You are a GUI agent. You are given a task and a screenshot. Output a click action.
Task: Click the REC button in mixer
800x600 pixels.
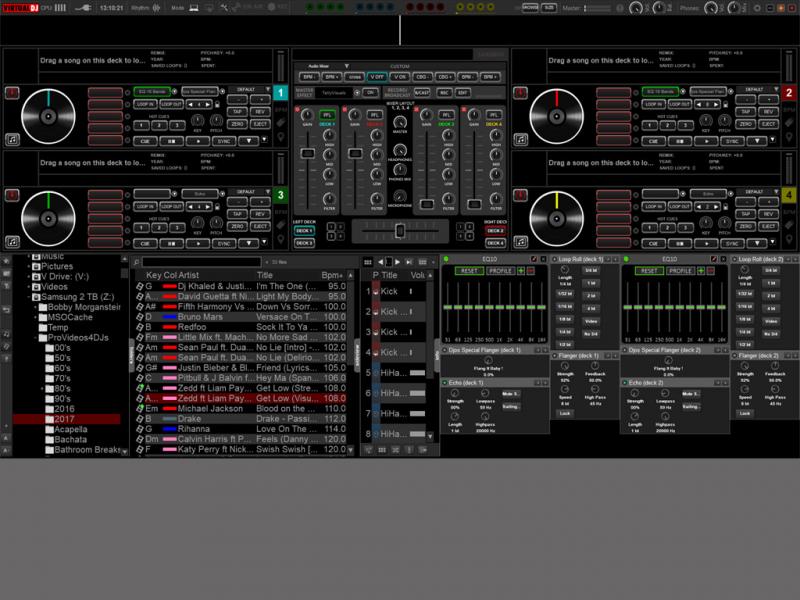click(x=444, y=92)
